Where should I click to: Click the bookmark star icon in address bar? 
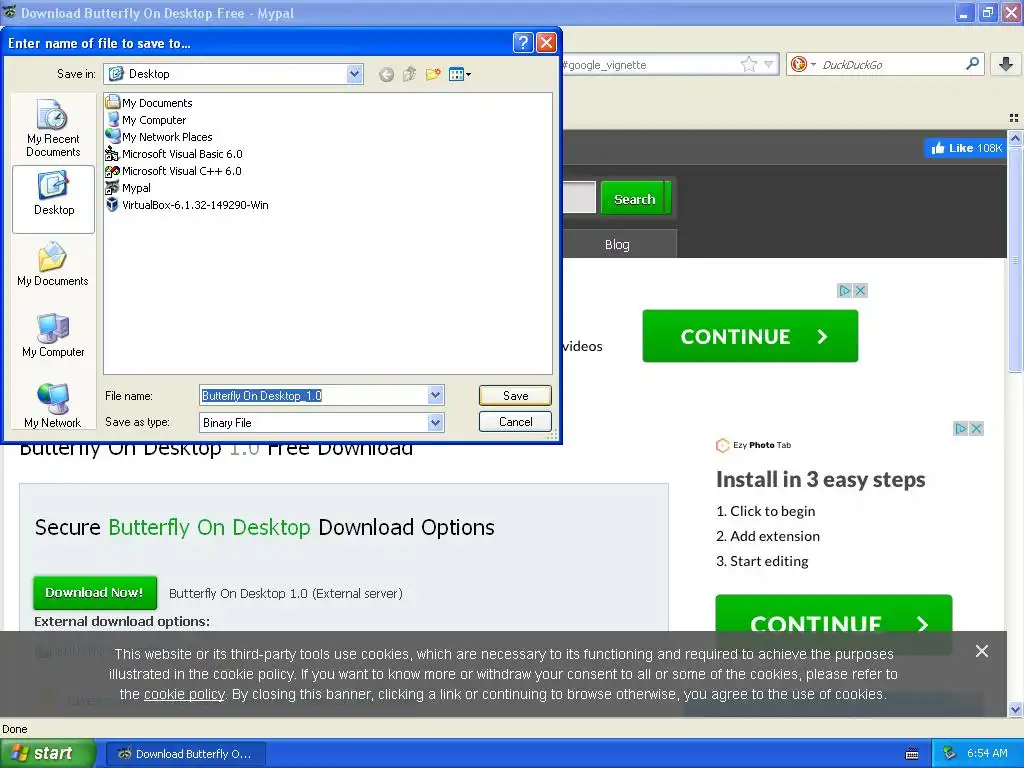pos(748,64)
